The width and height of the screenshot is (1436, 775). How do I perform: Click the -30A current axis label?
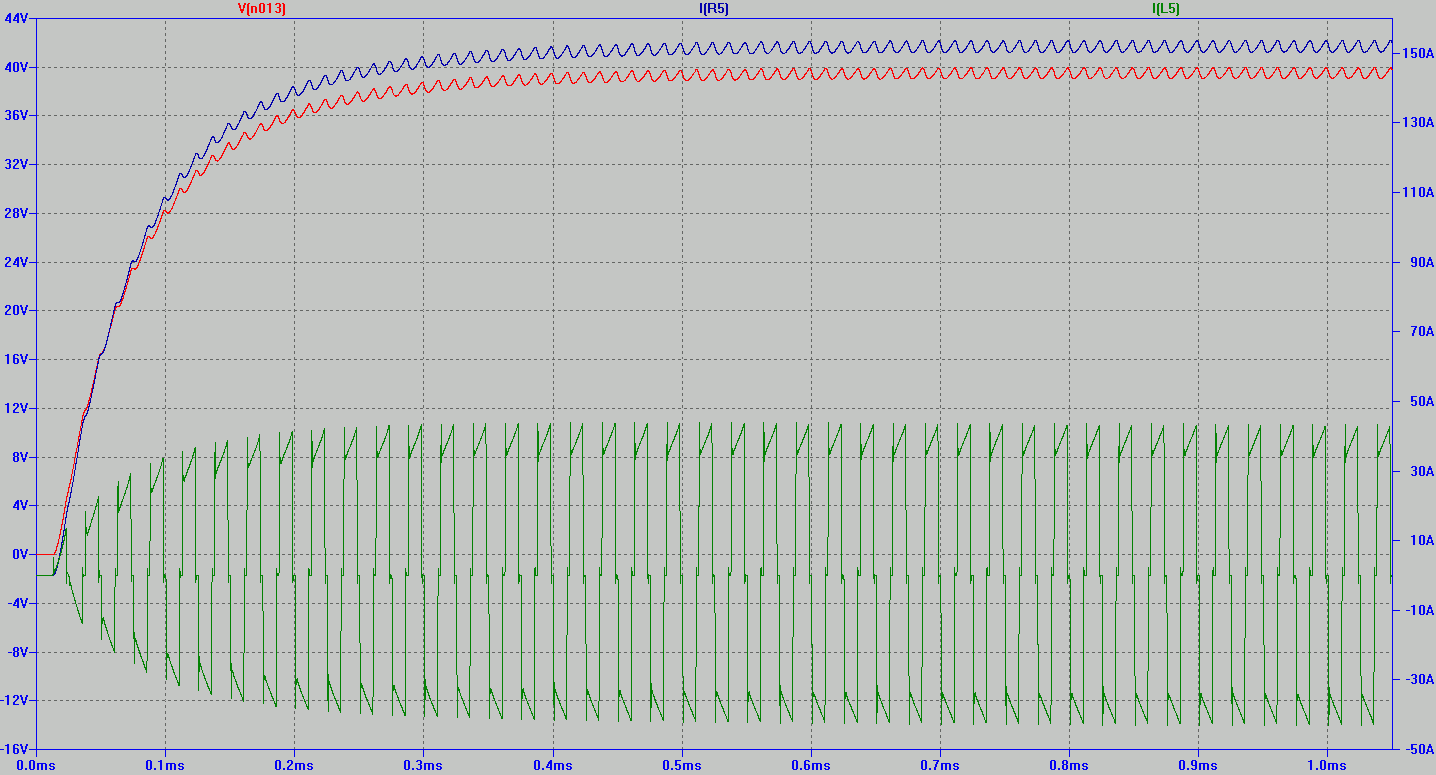tap(1416, 679)
